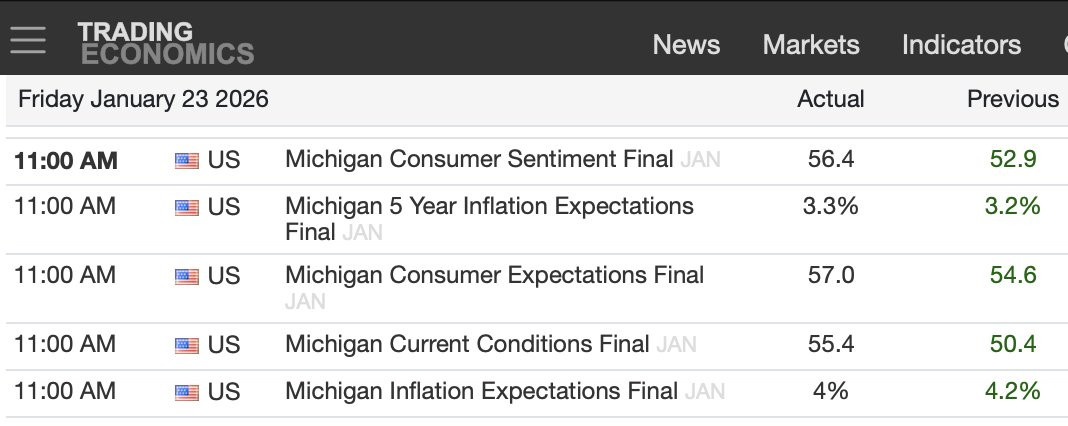Image resolution: width=1068 pixels, height=426 pixels.
Task: Click US flag beside Michigan Consumer Expectations
Action: pyautogui.click(x=187, y=276)
